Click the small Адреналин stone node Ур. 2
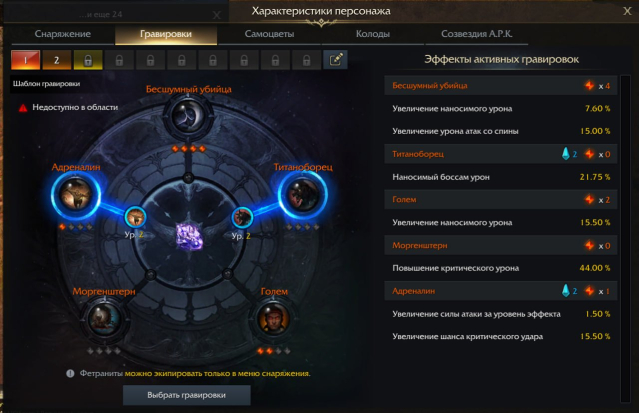Viewport: 639px width, 413px height. tap(135, 217)
